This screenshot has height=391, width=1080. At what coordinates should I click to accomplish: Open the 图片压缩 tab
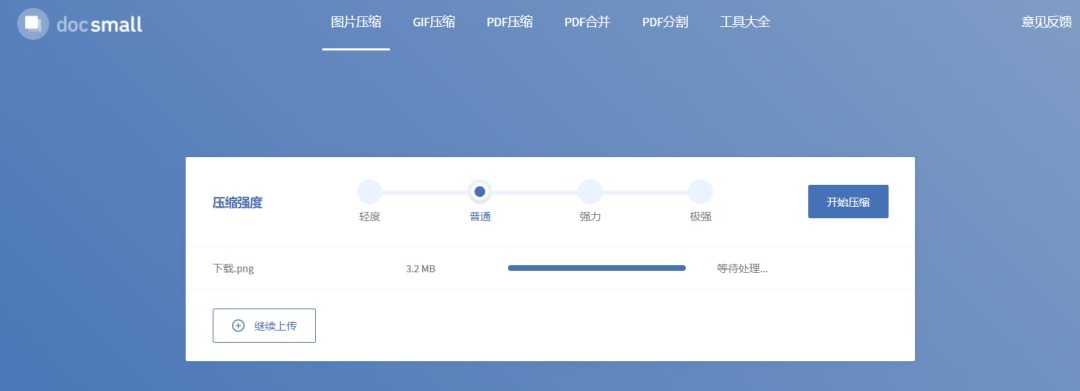coord(356,22)
